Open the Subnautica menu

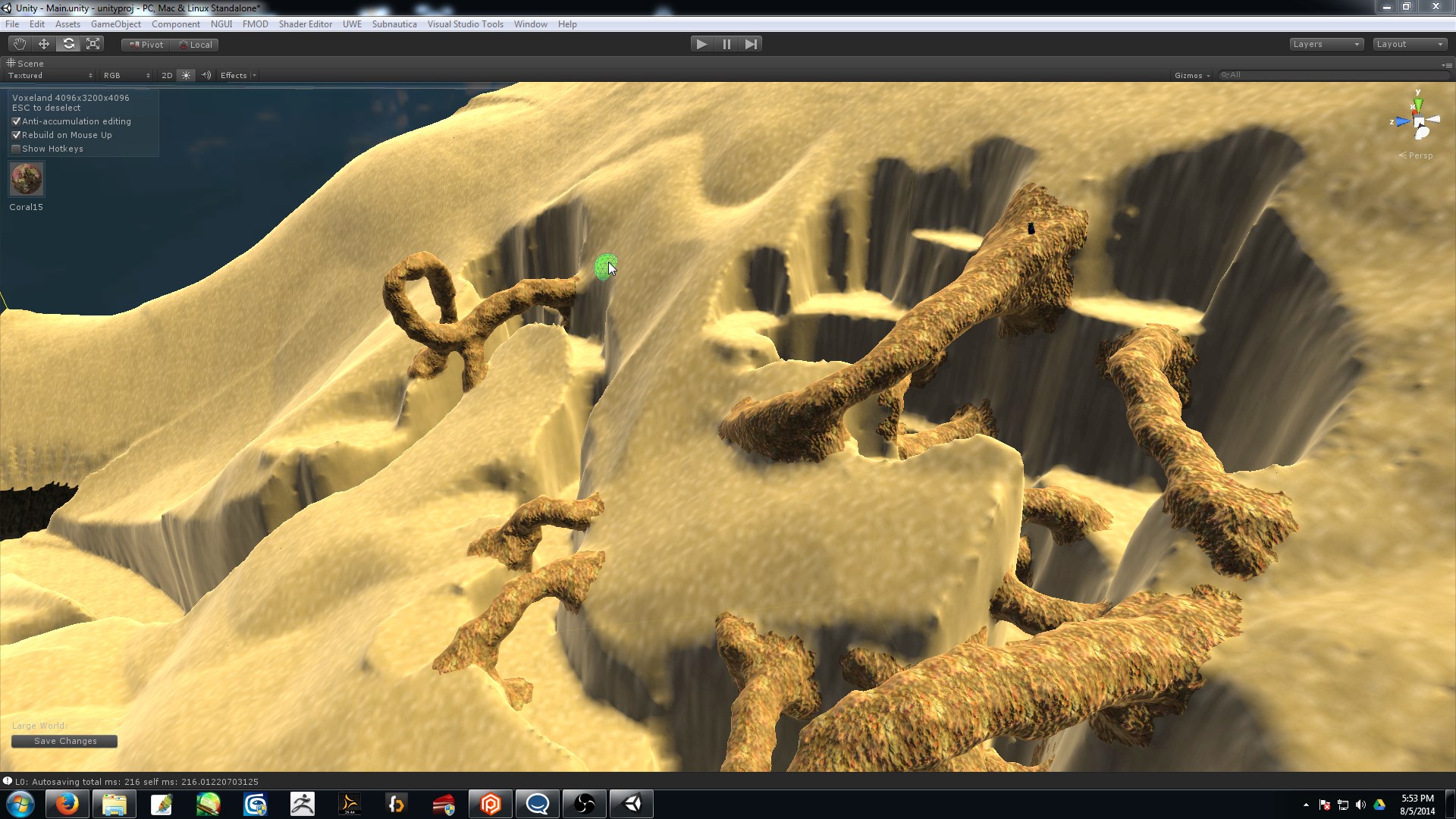click(394, 24)
